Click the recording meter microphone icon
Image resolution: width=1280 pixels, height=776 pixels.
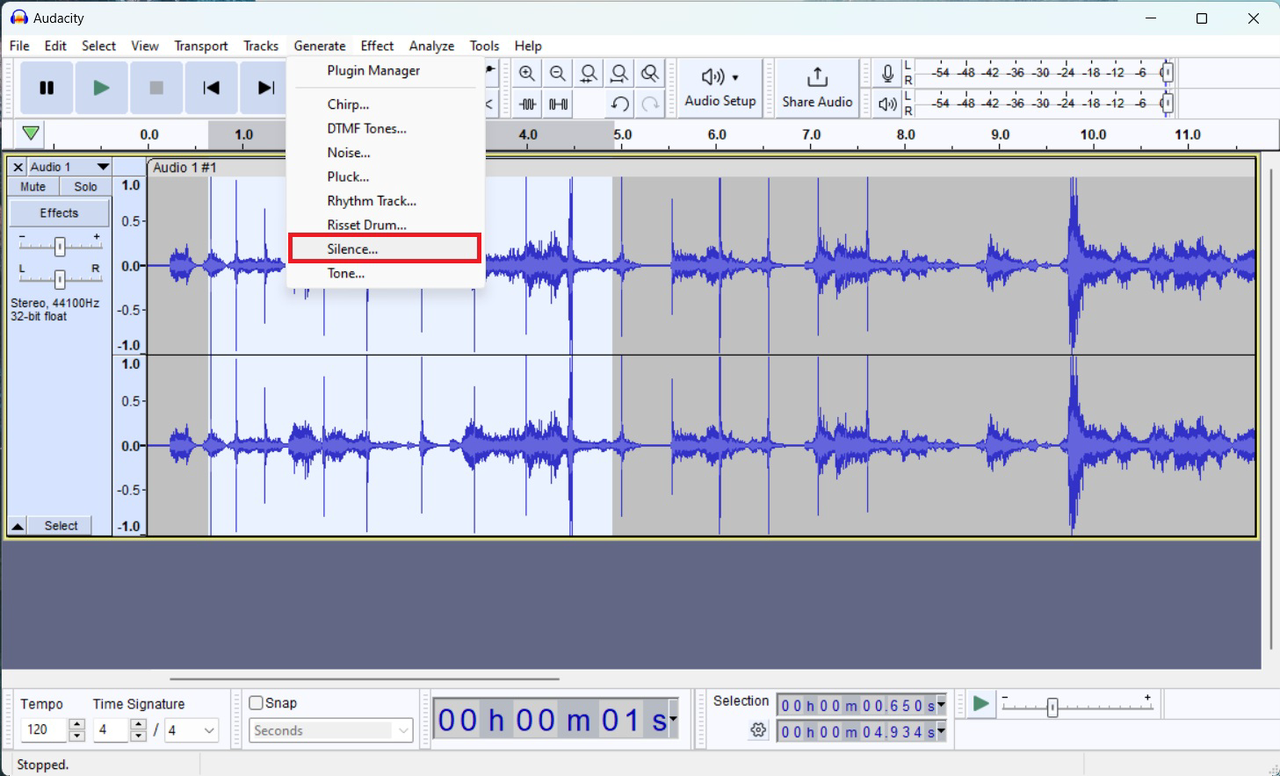click(886, 72)
